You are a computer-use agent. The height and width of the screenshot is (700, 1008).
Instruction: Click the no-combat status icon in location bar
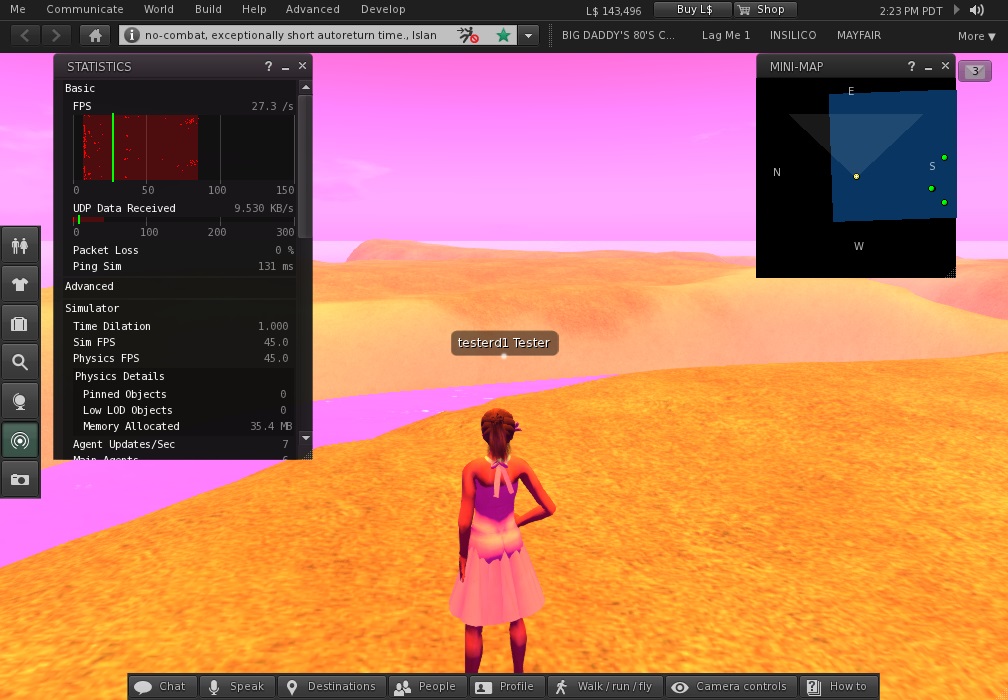[468, 35]
